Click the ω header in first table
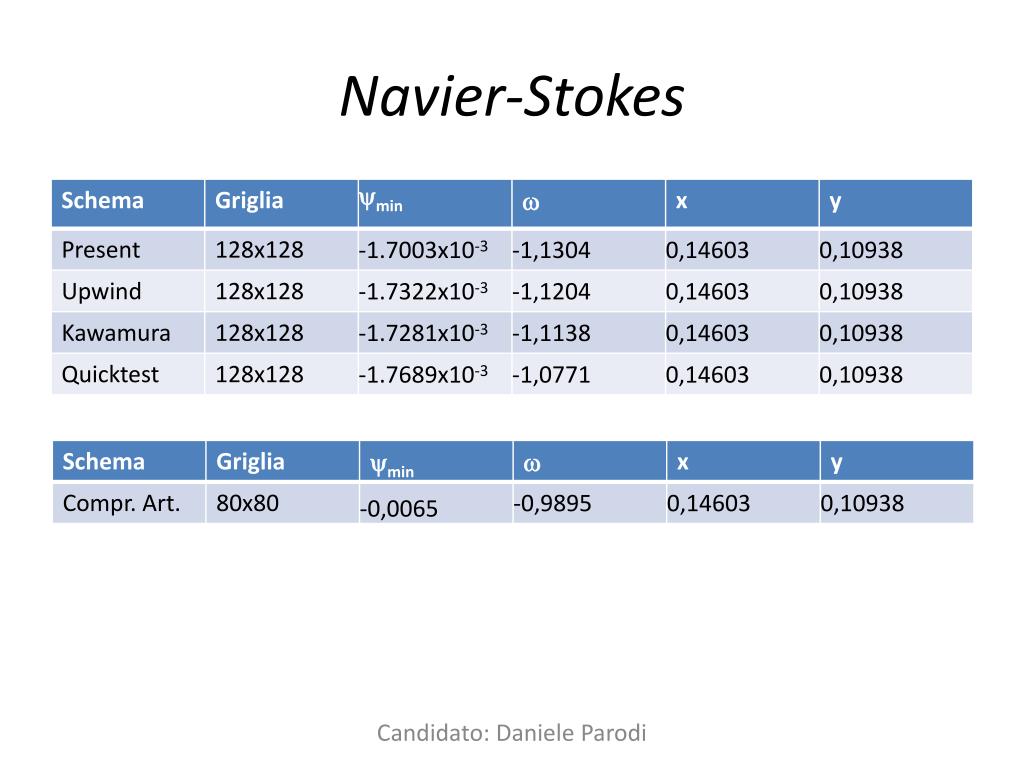Screen dimensions: 1024x768 (531, 203)
